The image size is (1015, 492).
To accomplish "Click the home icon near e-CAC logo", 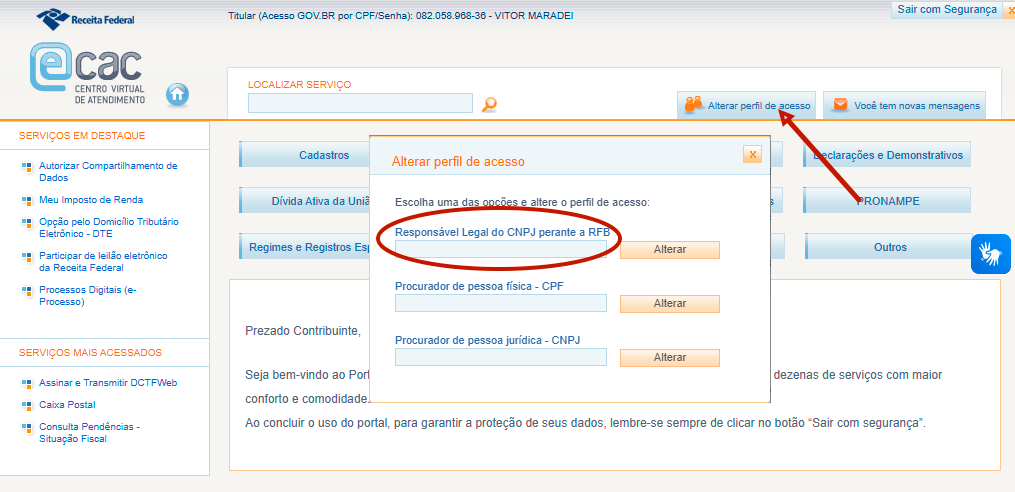I will pos(177,94).
